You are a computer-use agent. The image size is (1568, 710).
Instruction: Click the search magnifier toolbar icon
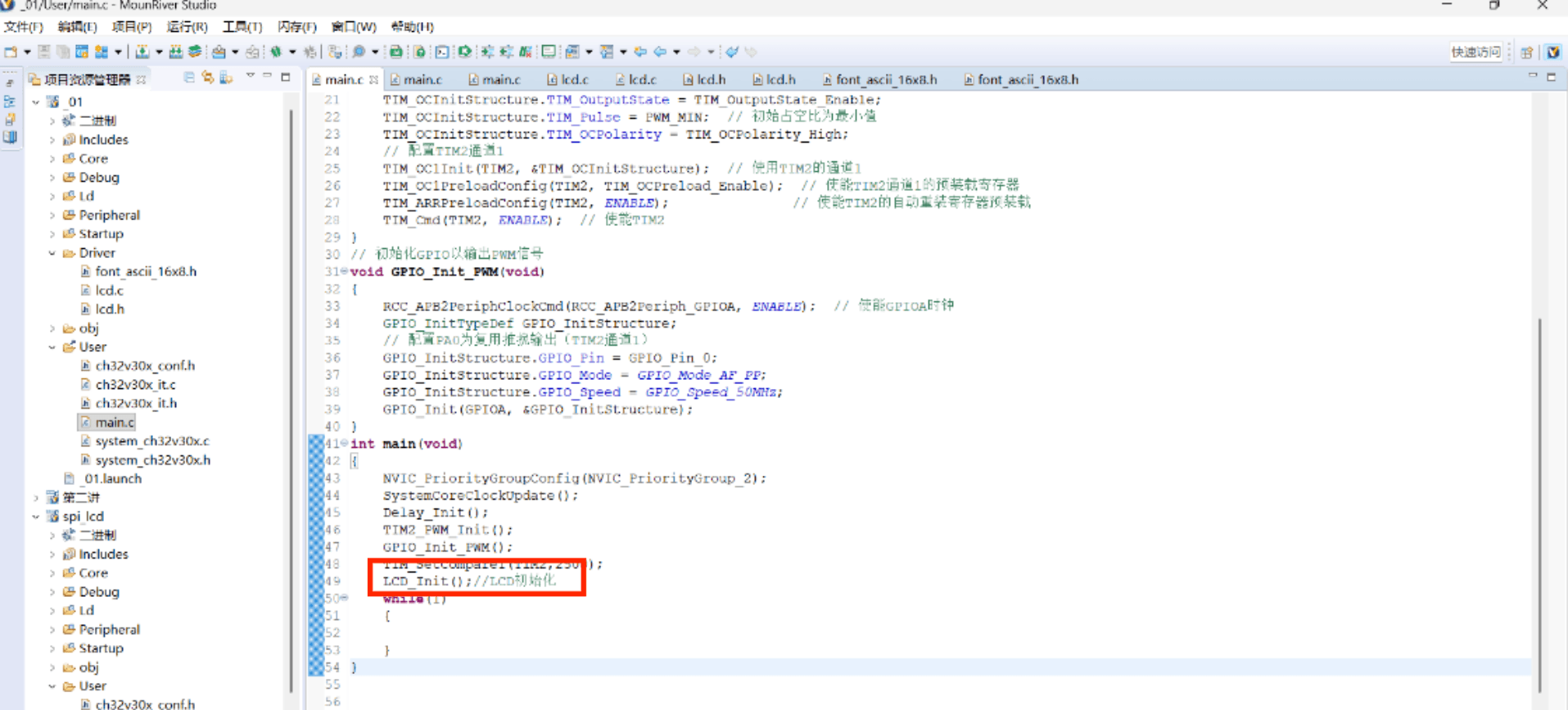[x=359, y=52]
